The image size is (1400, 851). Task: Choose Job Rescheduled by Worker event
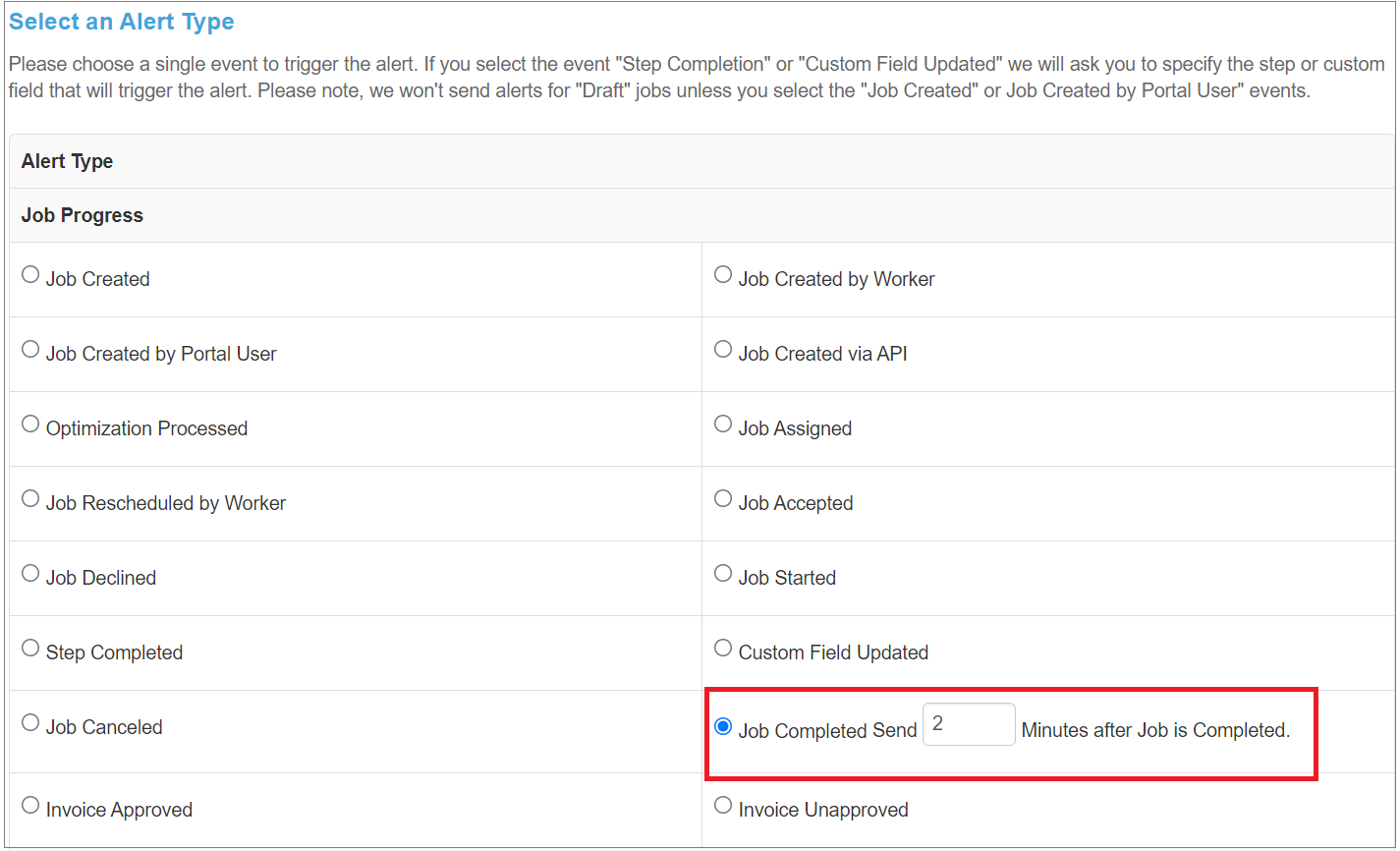tap(29, 498)
